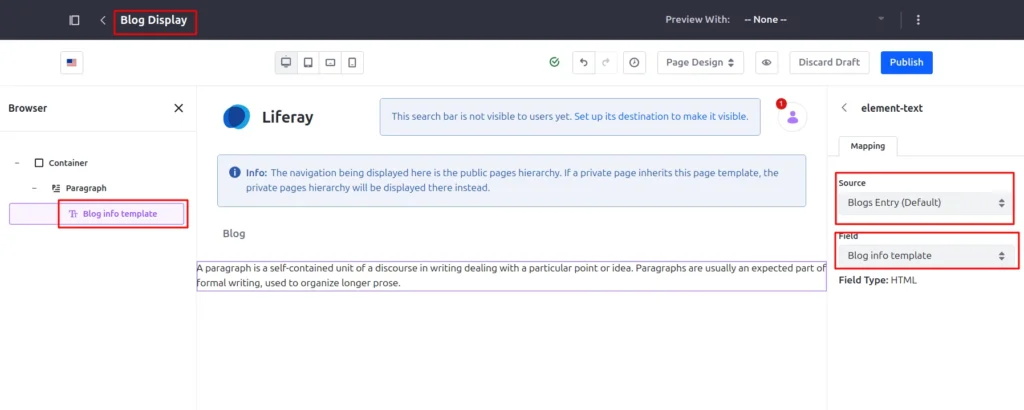Switch to the mobile phone viewport
The width and height of the screenshot is (1024, 410).
click(x=352, y=63)
